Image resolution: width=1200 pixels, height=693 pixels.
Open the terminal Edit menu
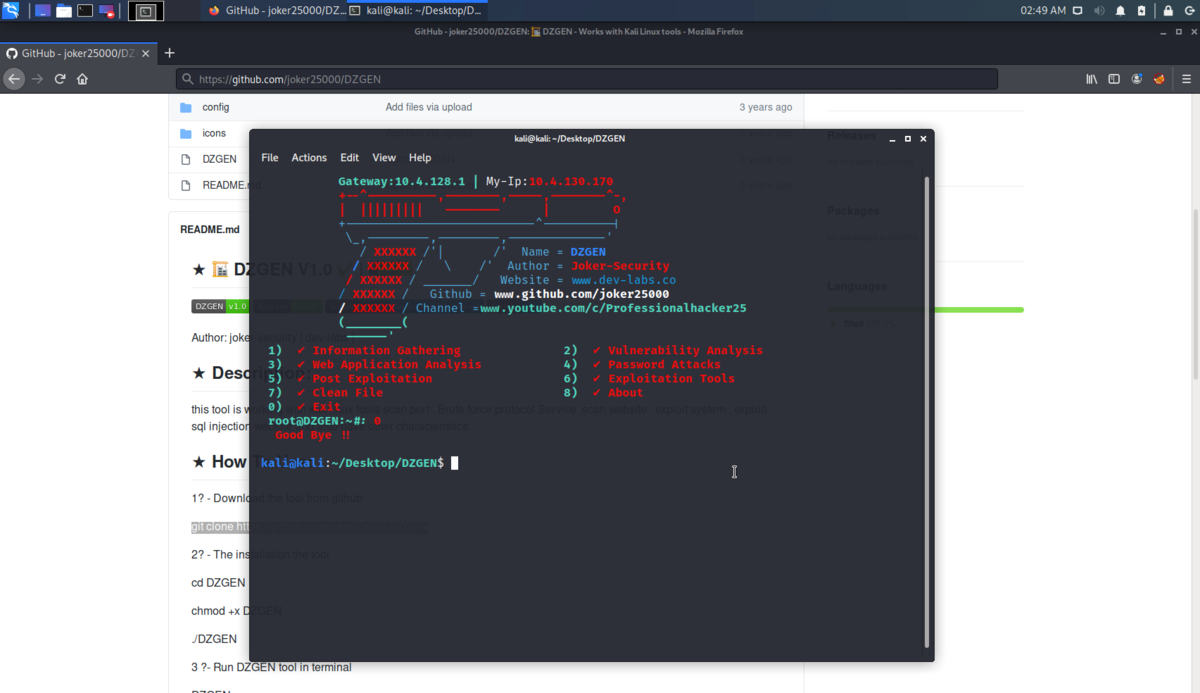349,158
